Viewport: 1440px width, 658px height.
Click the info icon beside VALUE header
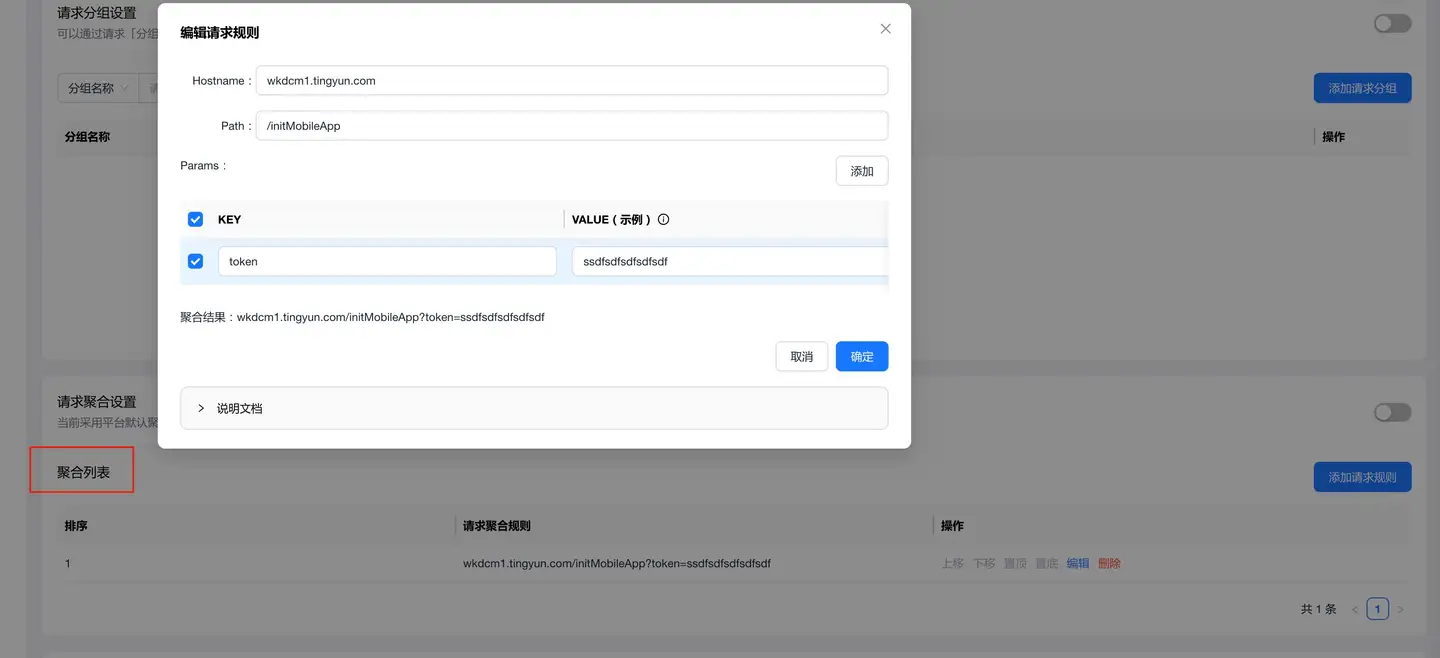(x=663, y=220)
